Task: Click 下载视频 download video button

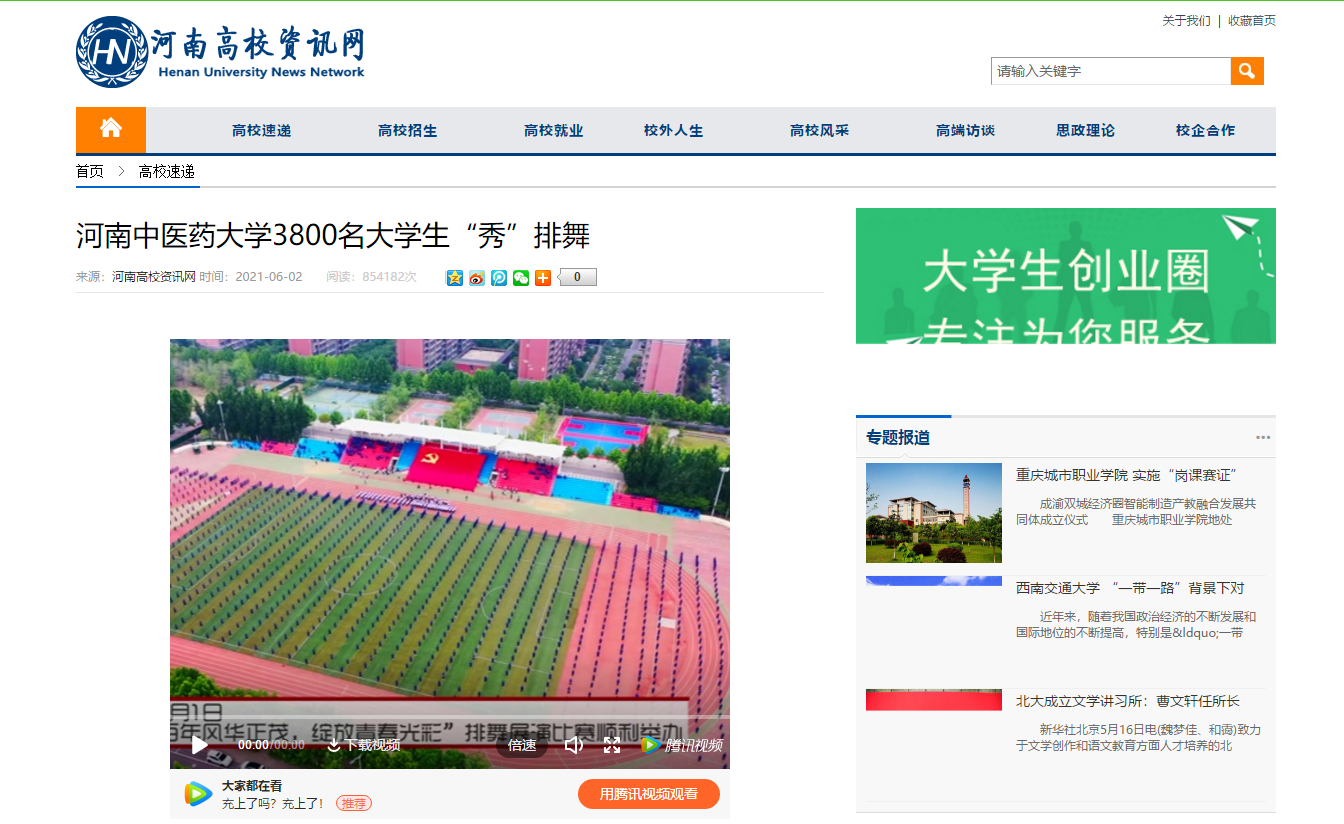Action: 364,745
